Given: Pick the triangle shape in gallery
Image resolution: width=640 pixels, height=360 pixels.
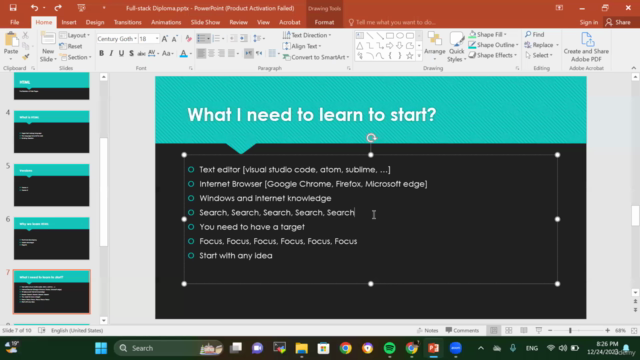Looking at the screenshot, I should pos(360,46).
